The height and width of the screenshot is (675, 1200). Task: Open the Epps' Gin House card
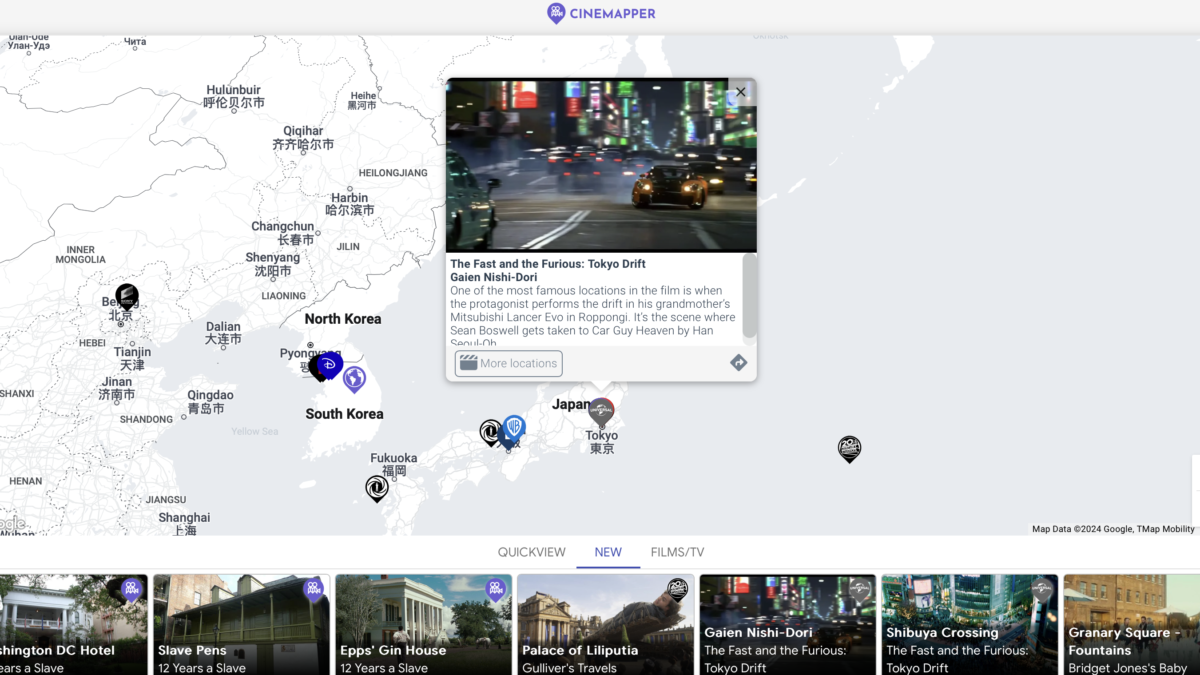(423, 625)
